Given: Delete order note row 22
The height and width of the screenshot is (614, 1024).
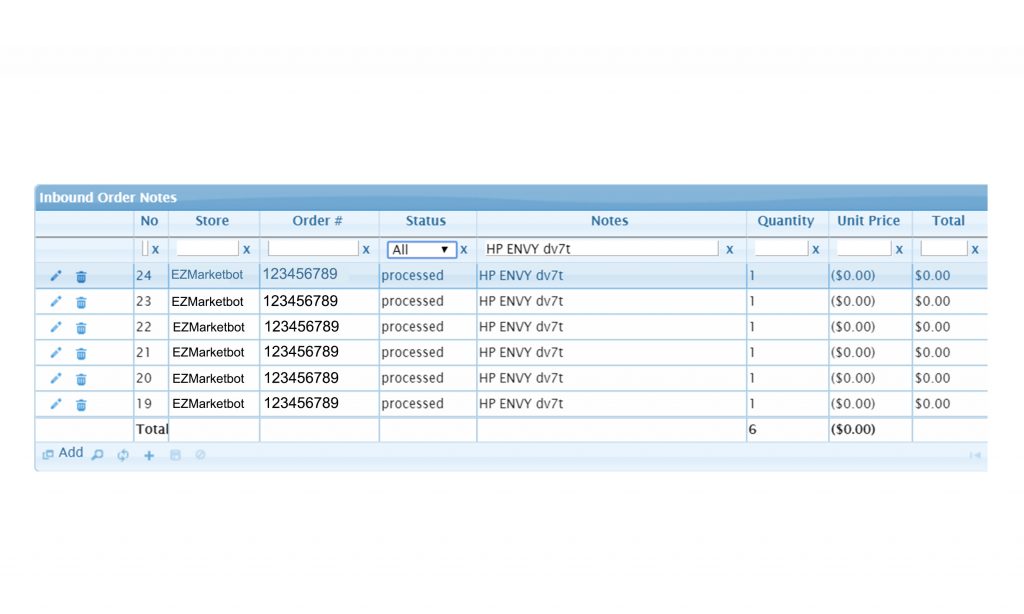Looking at the screenshot, I should (81, 328).
